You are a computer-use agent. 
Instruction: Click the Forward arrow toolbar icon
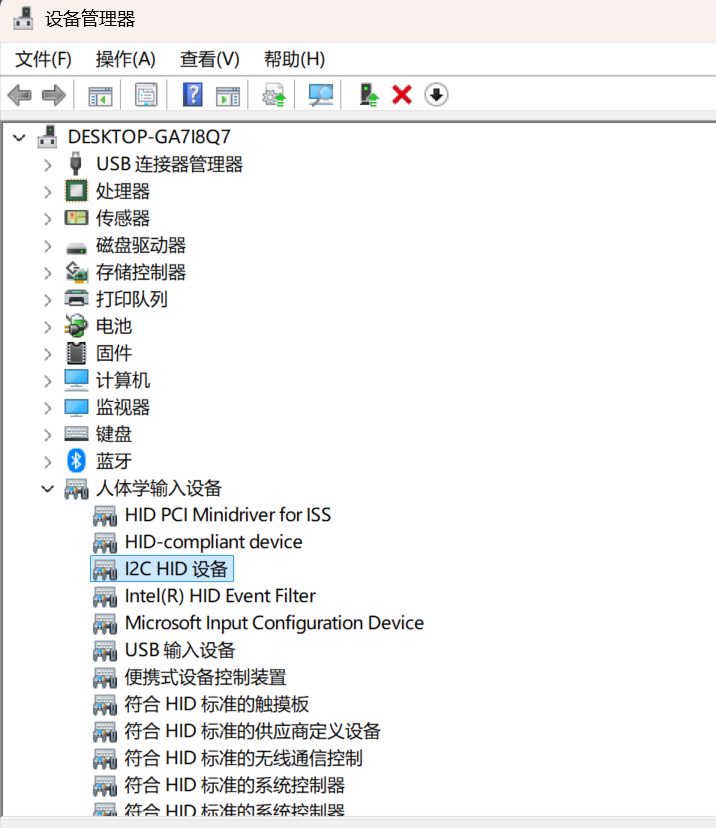pyautogui.click(x=53, y=96)
